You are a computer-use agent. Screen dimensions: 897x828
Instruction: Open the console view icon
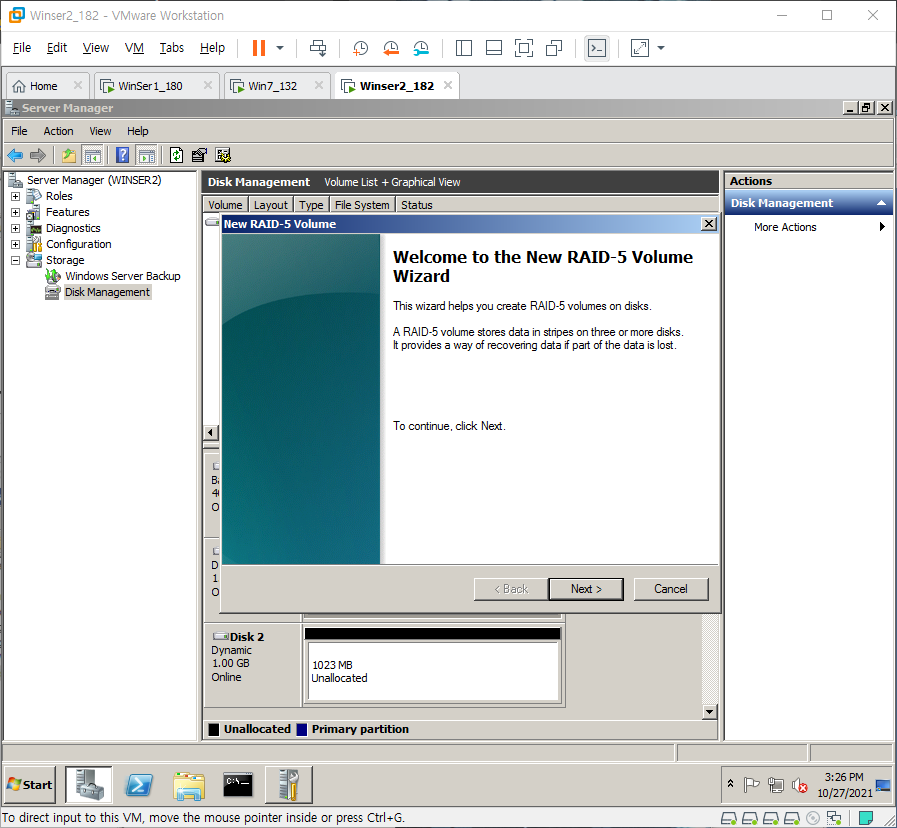[x=597, y=48]
